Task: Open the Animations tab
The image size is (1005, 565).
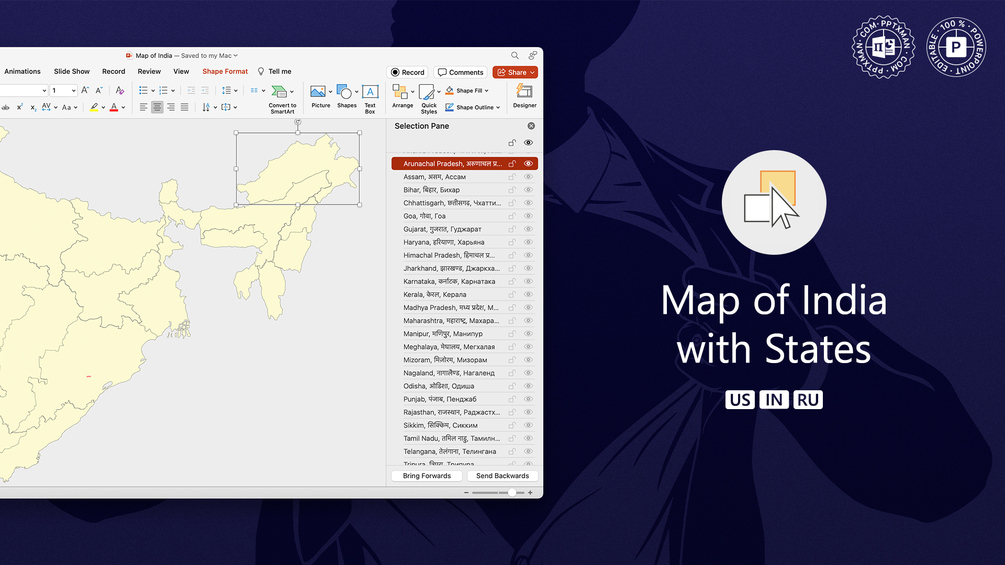Action: [22, 72]
